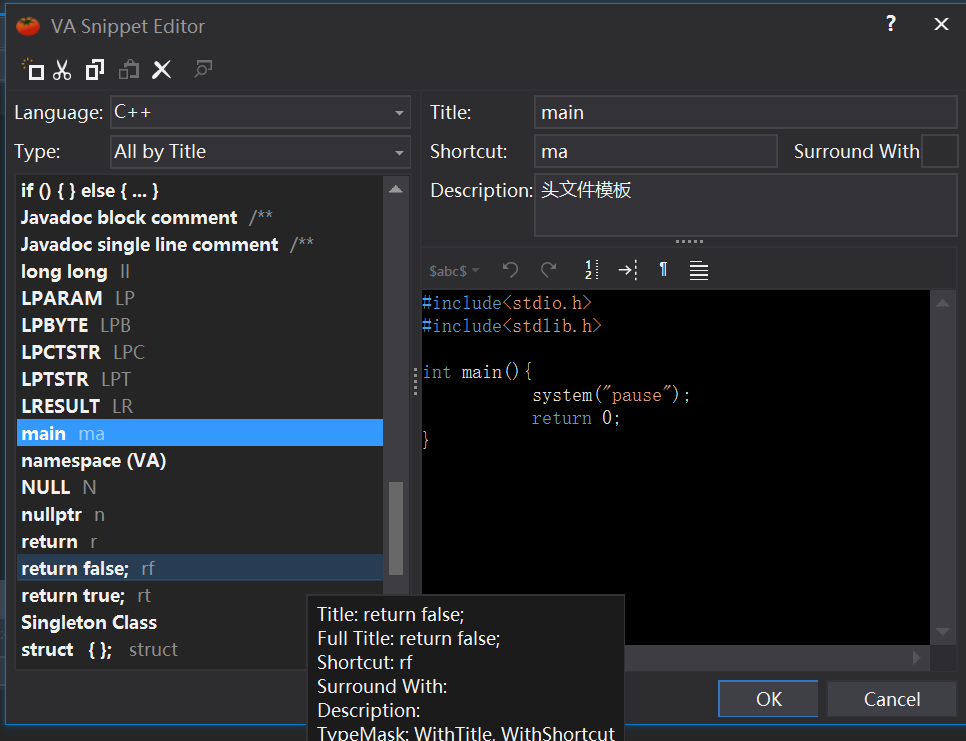Image resolution: width=966 pixels, height=741 pixels.
Task: Click the Shortcut input containing ma
Action: (655, 151)
